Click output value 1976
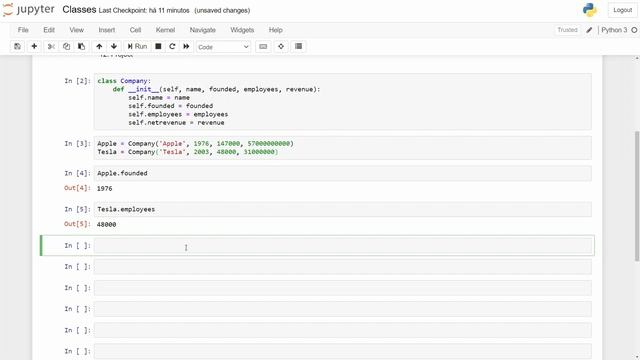 click(104, 189)
